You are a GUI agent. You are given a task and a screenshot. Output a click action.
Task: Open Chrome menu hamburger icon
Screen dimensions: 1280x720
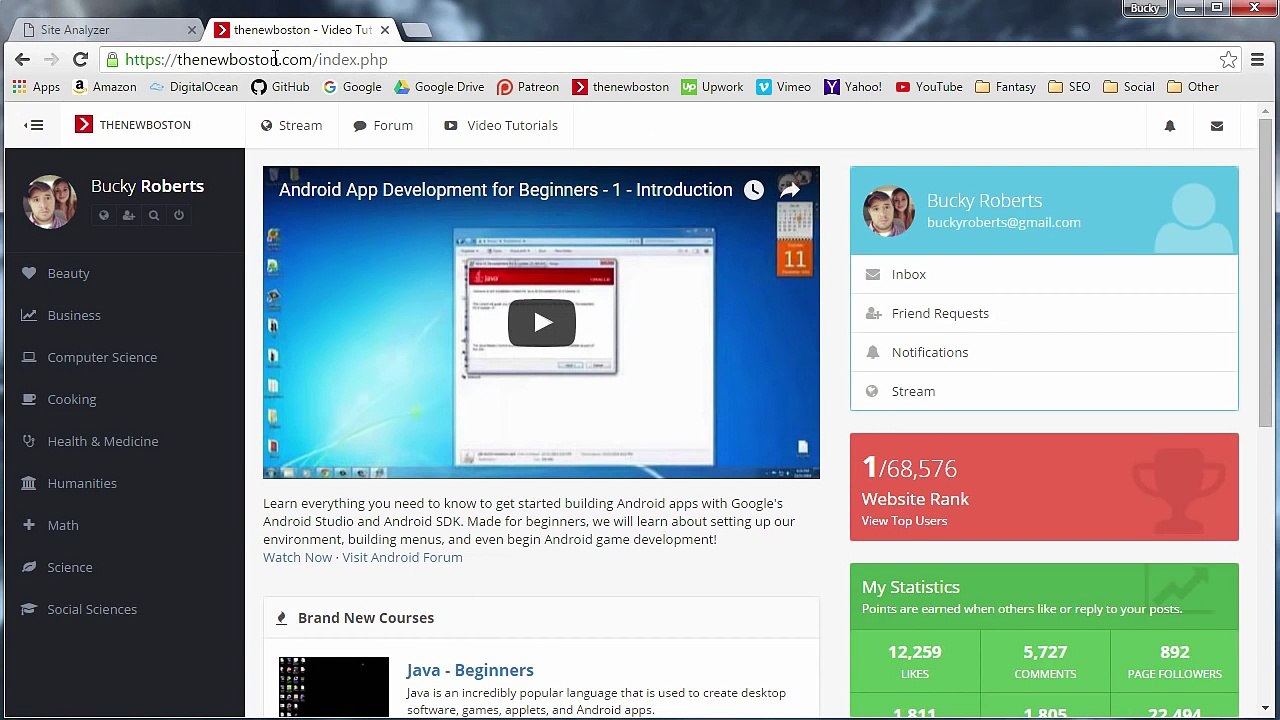(1258, 60)
